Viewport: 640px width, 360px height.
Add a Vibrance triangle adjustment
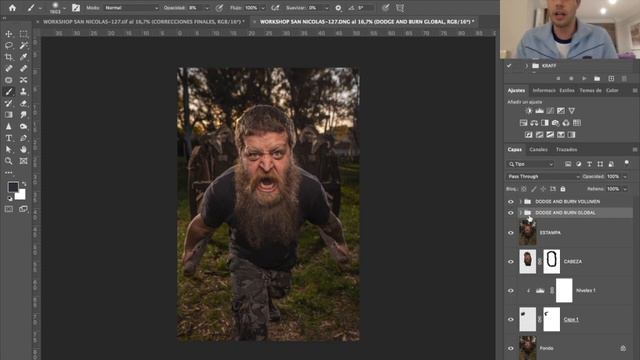point(571,111)
